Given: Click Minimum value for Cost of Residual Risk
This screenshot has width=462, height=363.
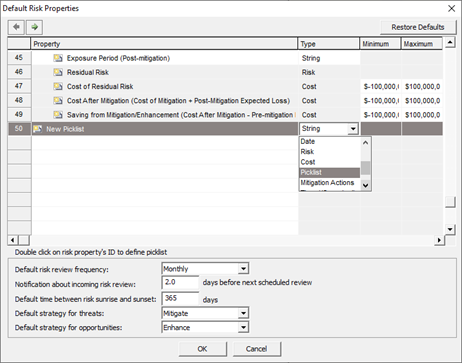Looking at the screenshot, I should point(381,87).
